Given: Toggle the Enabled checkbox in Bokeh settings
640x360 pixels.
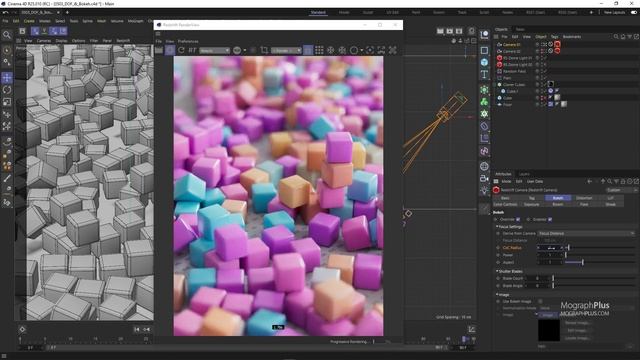Looking at the screenshot, I should coord(550,220).
